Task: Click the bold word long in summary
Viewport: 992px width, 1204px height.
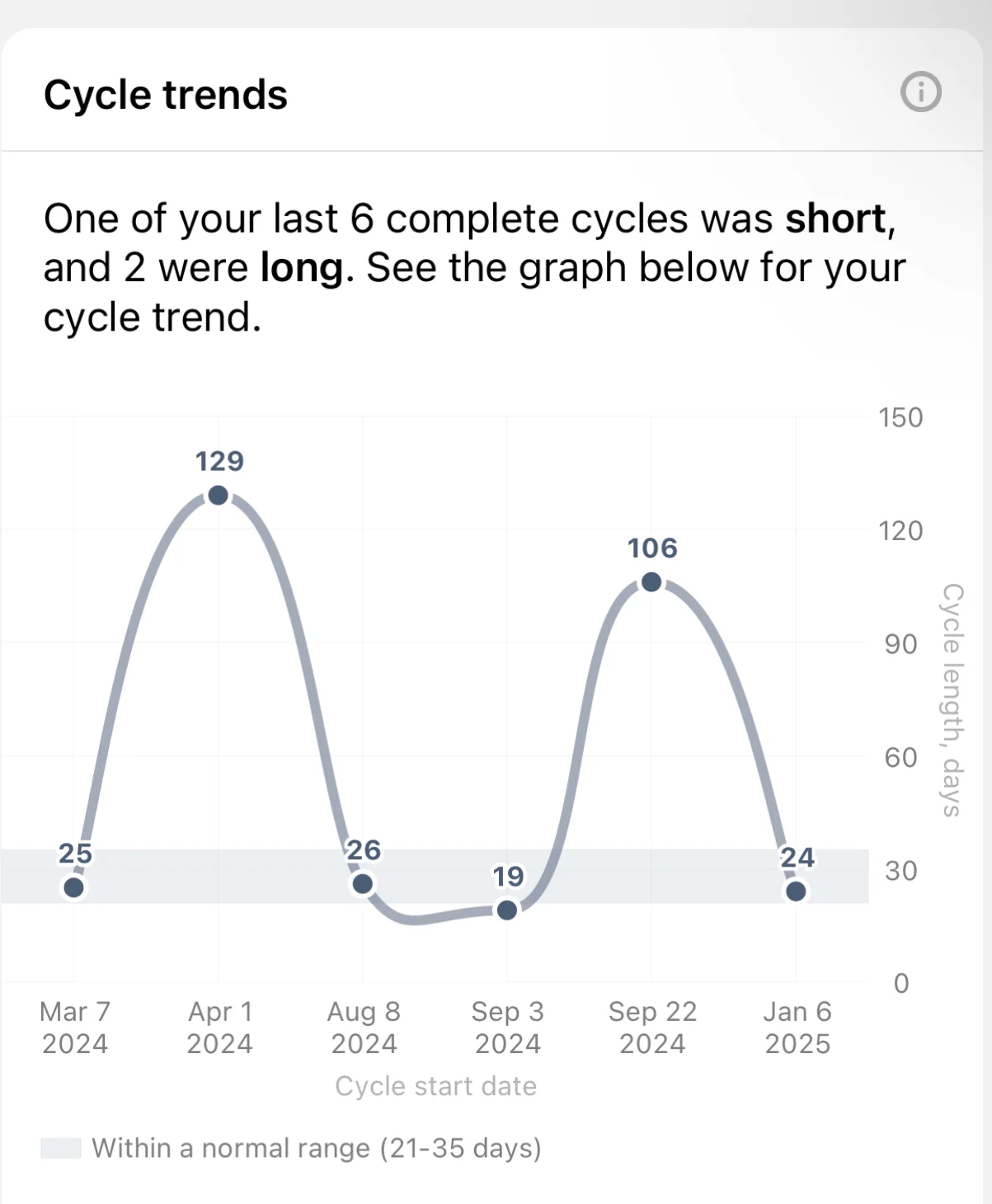Action: [x=302, y=269]
